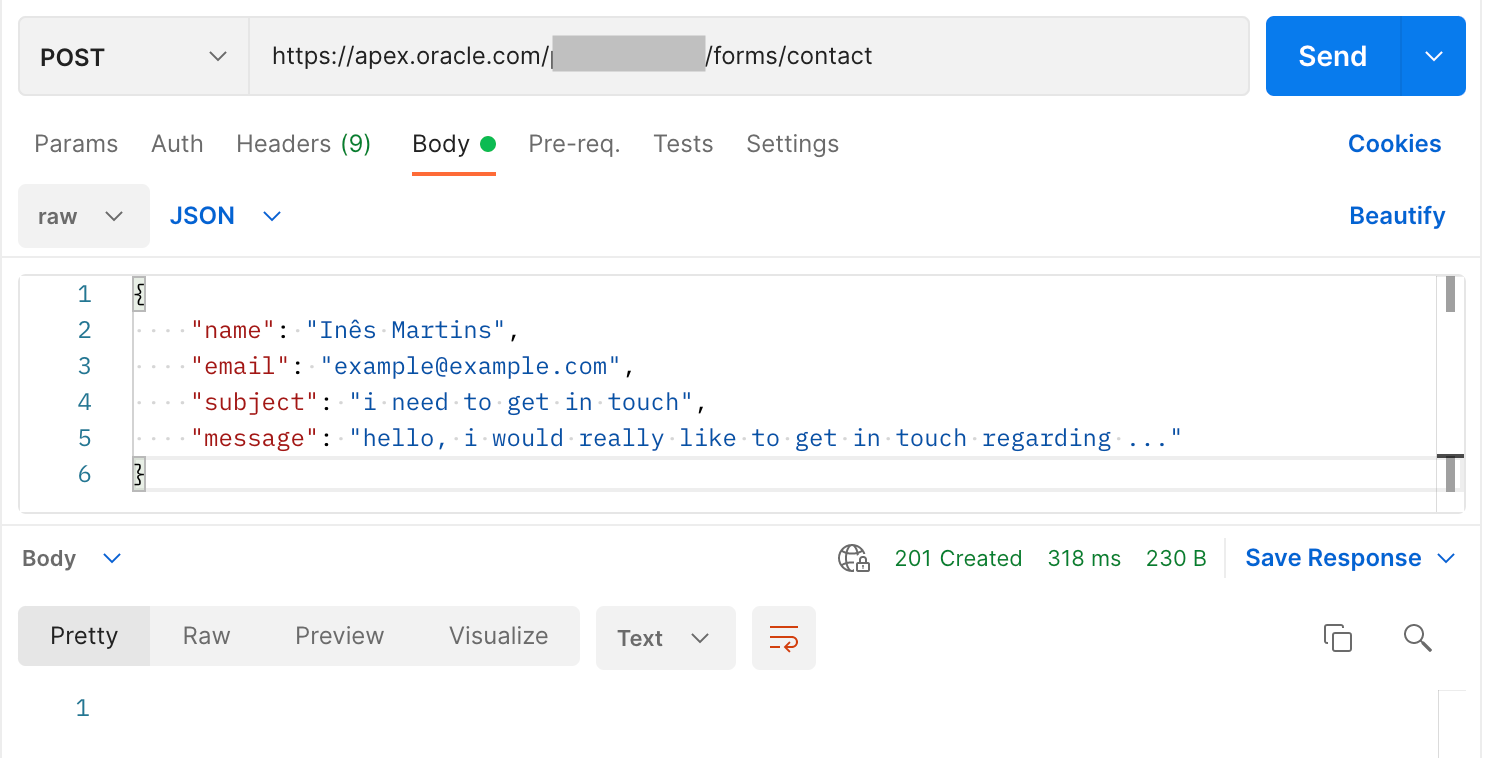The image size is (1492, 758).
Task: Expand the Send button options
Action: click(1434, 56)
